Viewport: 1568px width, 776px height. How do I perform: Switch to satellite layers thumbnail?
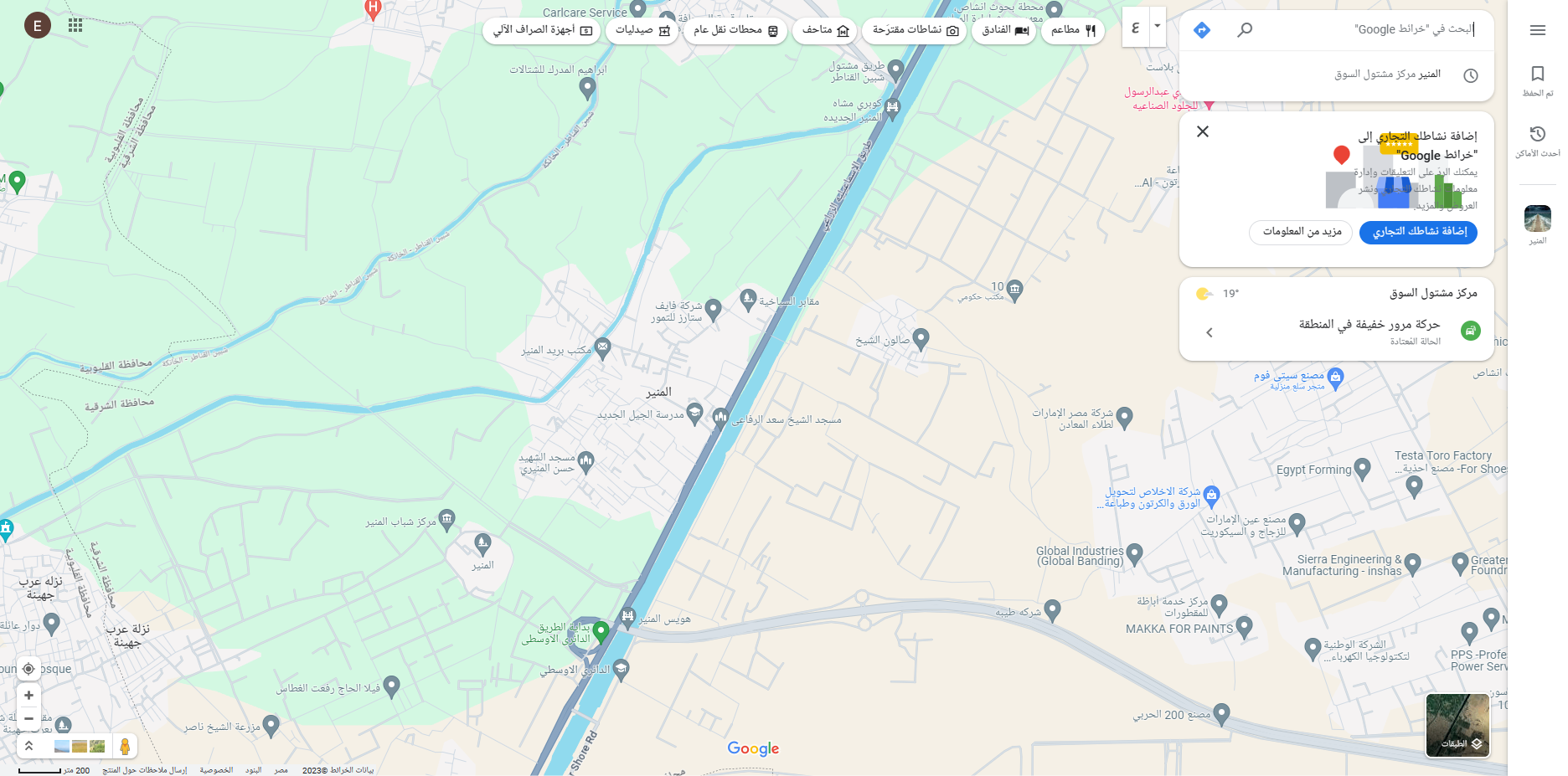pos(1457,725)
